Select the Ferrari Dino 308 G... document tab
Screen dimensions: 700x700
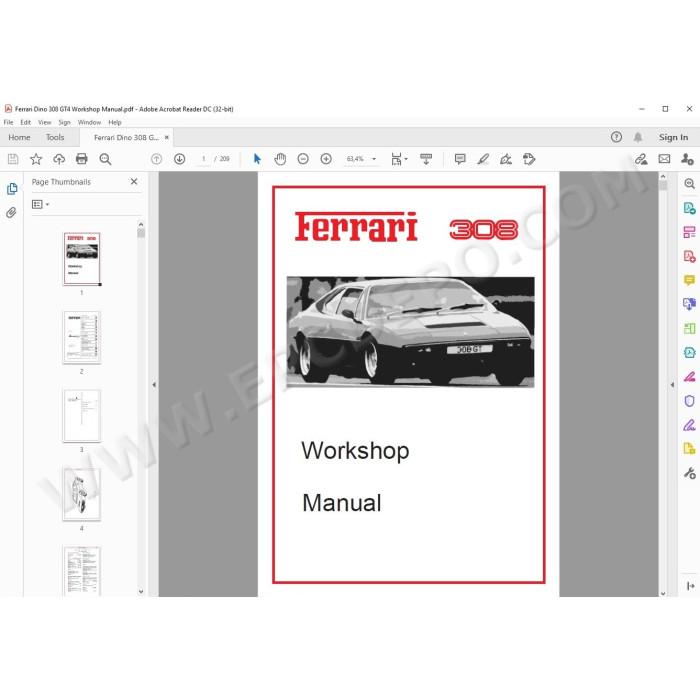tap(126, 138)
